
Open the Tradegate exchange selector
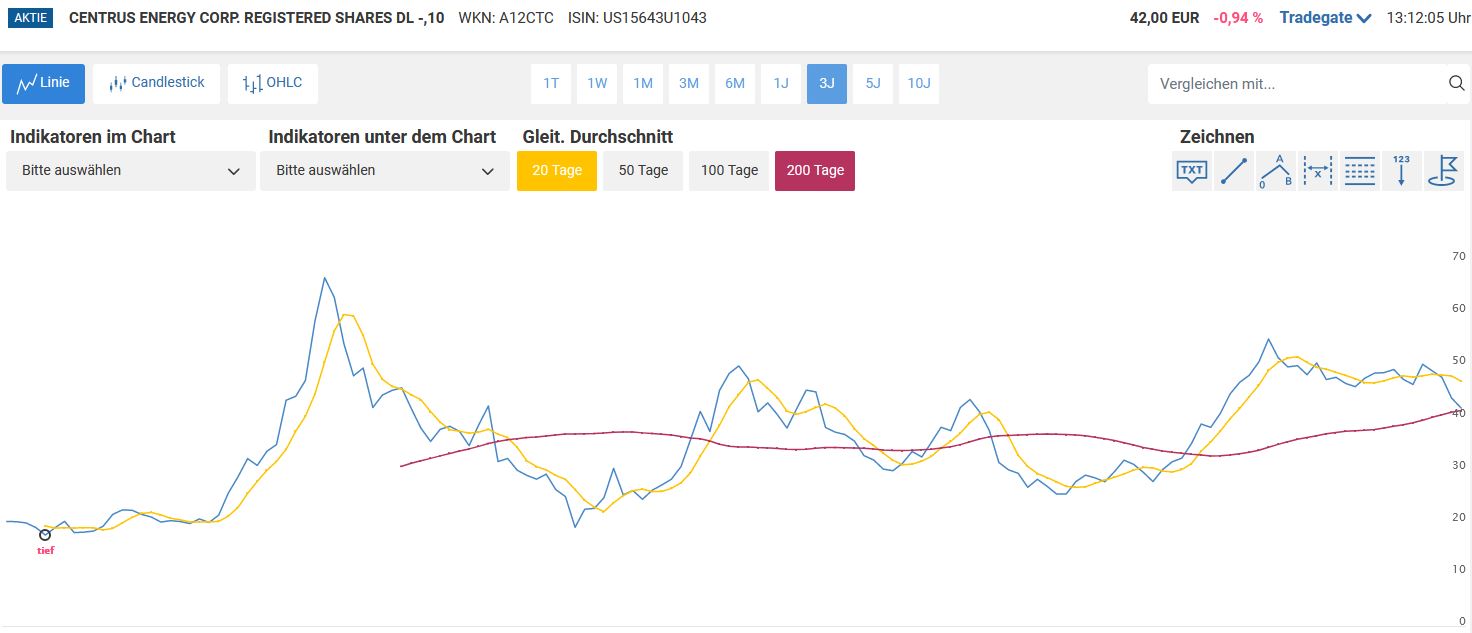tap(1325, 18)
